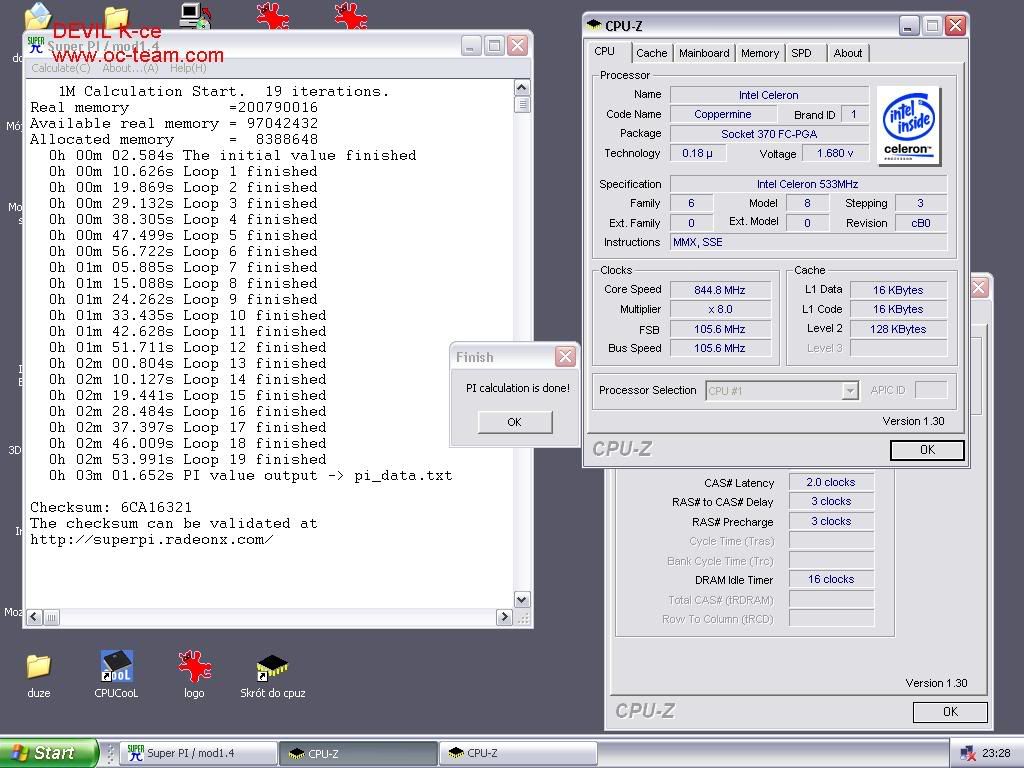
Task: Activate the second CPU-Z taskbar button
Action: point(519,753)
